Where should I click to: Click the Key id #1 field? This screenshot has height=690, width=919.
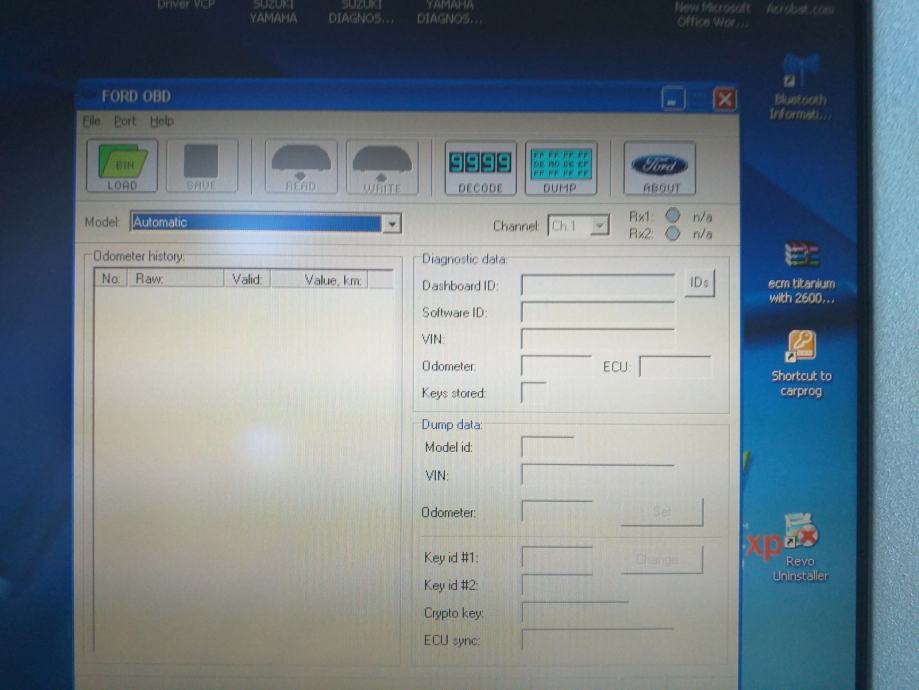point(557,558)
